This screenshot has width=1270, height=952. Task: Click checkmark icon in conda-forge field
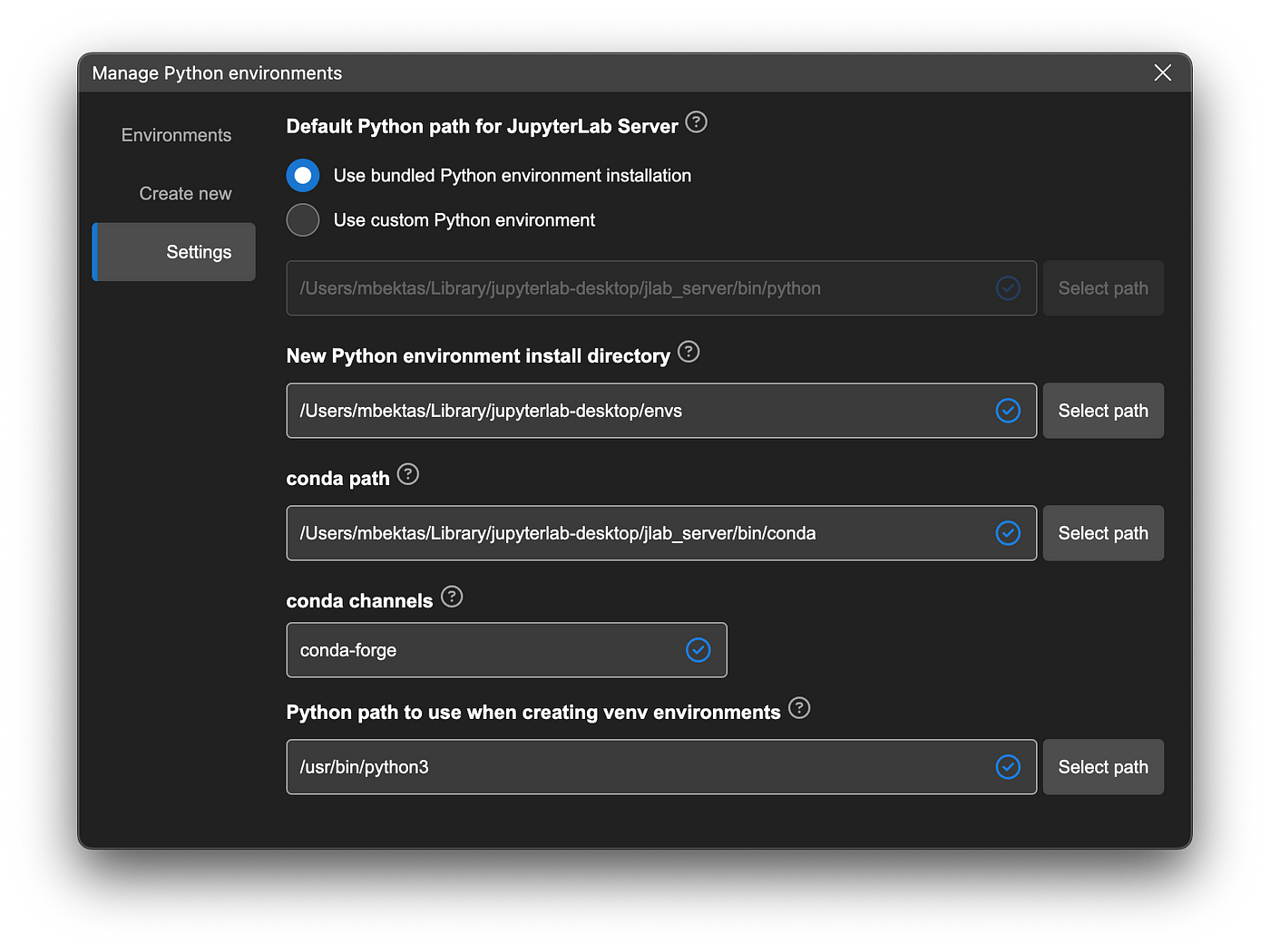(x=698, y=650)
